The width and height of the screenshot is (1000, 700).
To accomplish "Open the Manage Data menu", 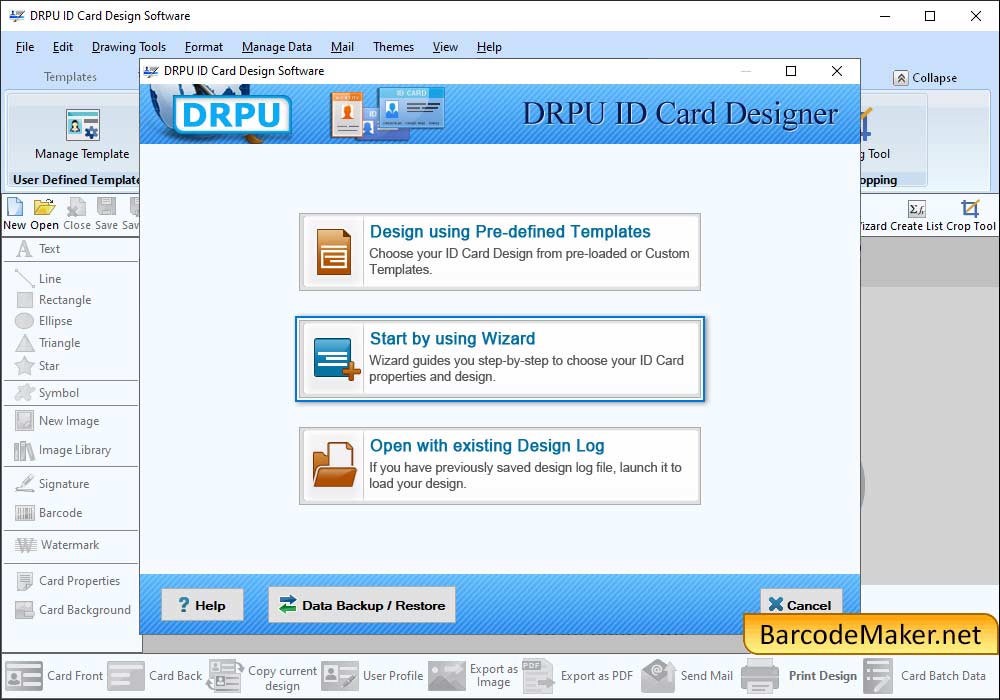I will pyautogui.click(x=277, y=47).
